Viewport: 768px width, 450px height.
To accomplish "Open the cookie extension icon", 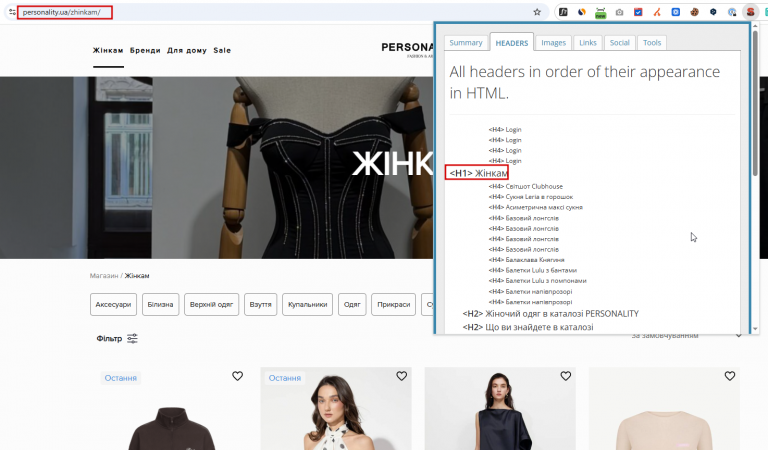I will point(695,12).
